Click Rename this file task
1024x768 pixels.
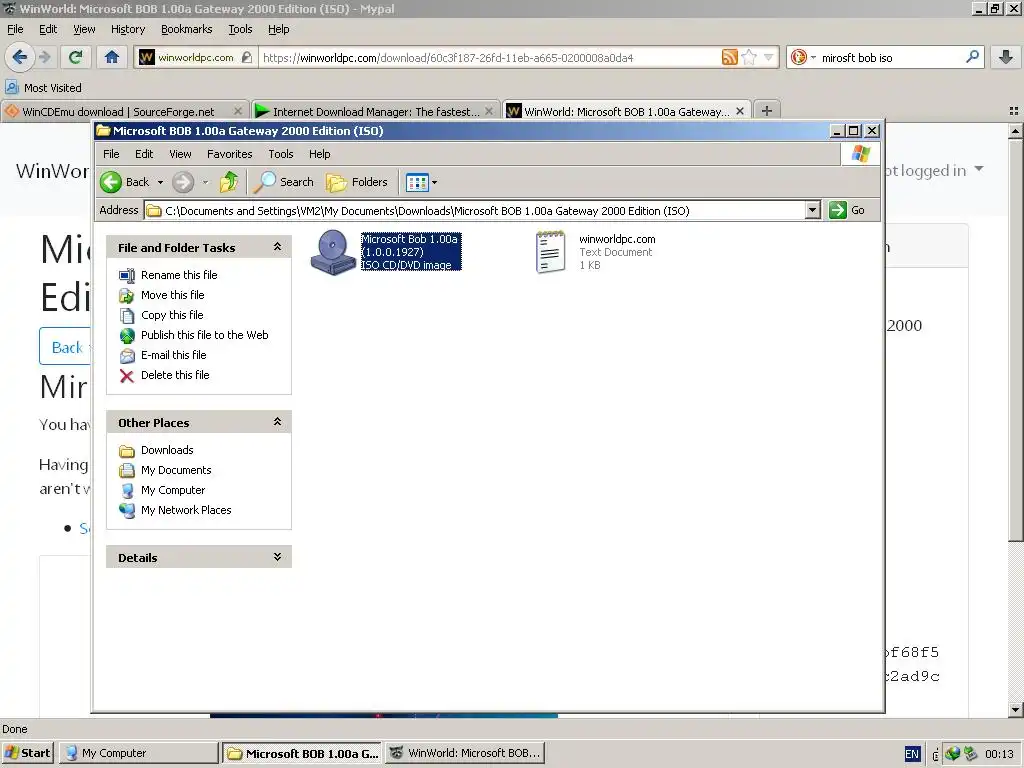(179, 275)
